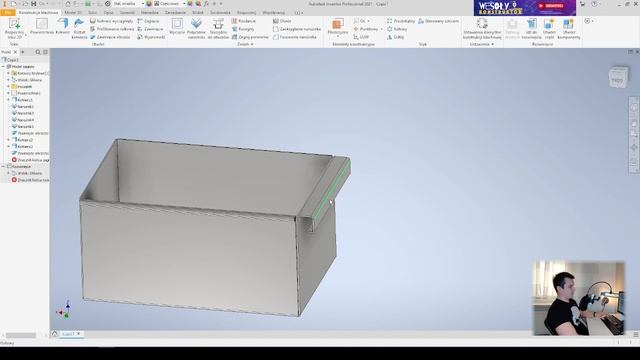
Task: Open the browser search icon
Action: pos(38,52)
